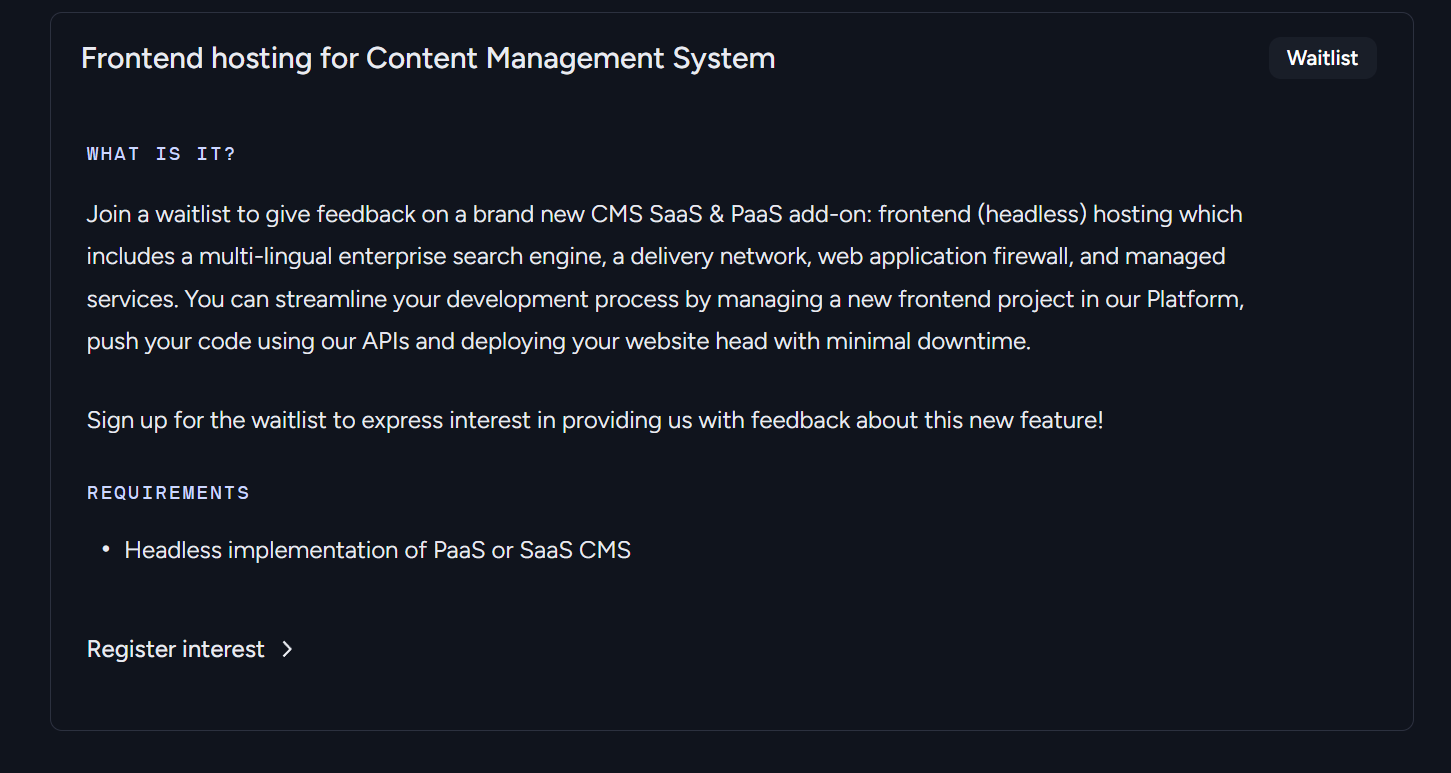Click the Waitlist badge
1451x773 pixels.
(x=1322, y=58)
